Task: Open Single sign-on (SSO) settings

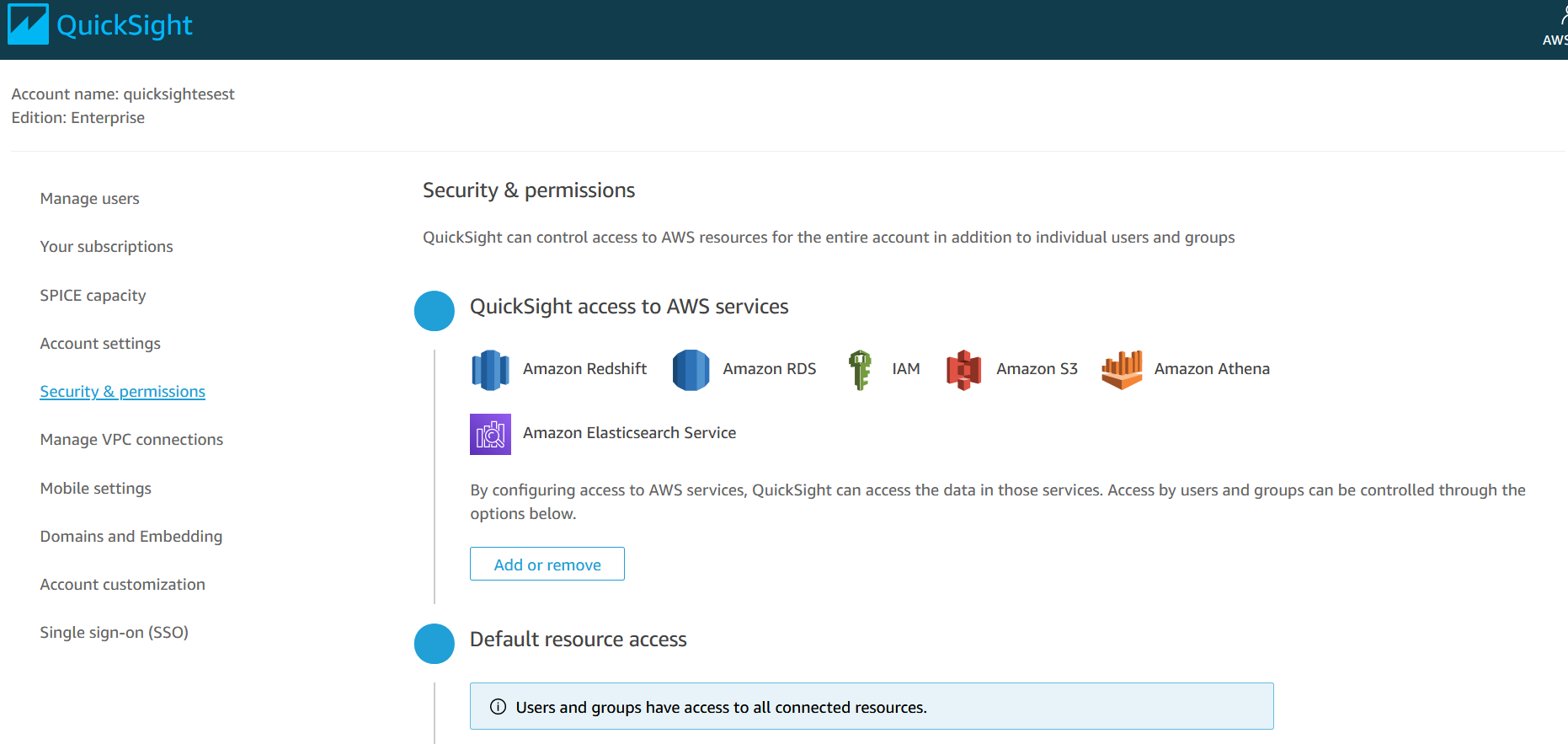Action: (115, 633)
